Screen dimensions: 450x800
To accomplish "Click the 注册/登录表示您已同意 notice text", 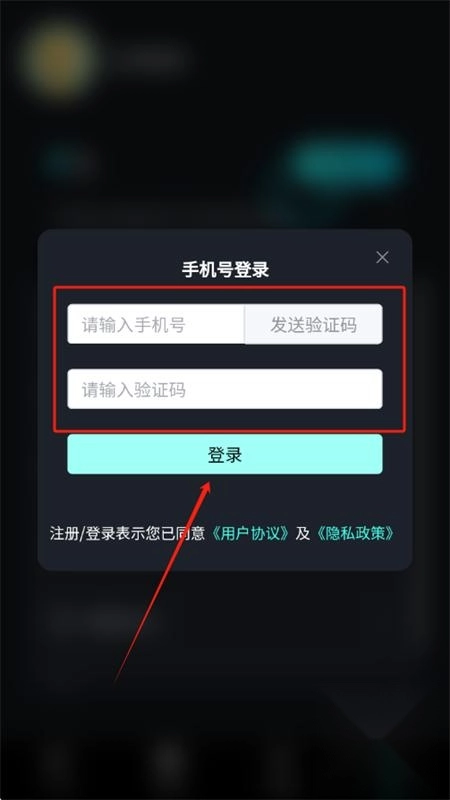I will pyautogui.click(x=128, y=533).
